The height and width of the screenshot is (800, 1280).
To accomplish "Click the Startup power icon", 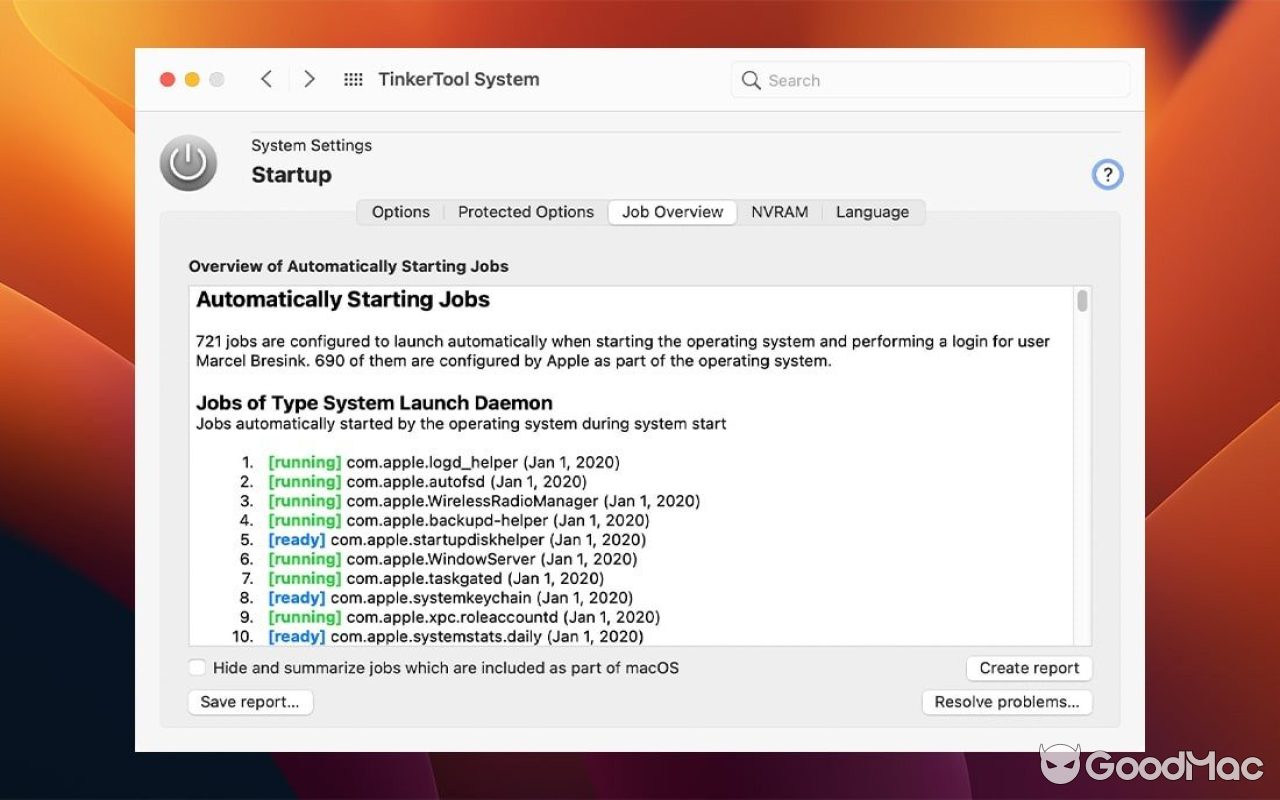I will 188,162.
